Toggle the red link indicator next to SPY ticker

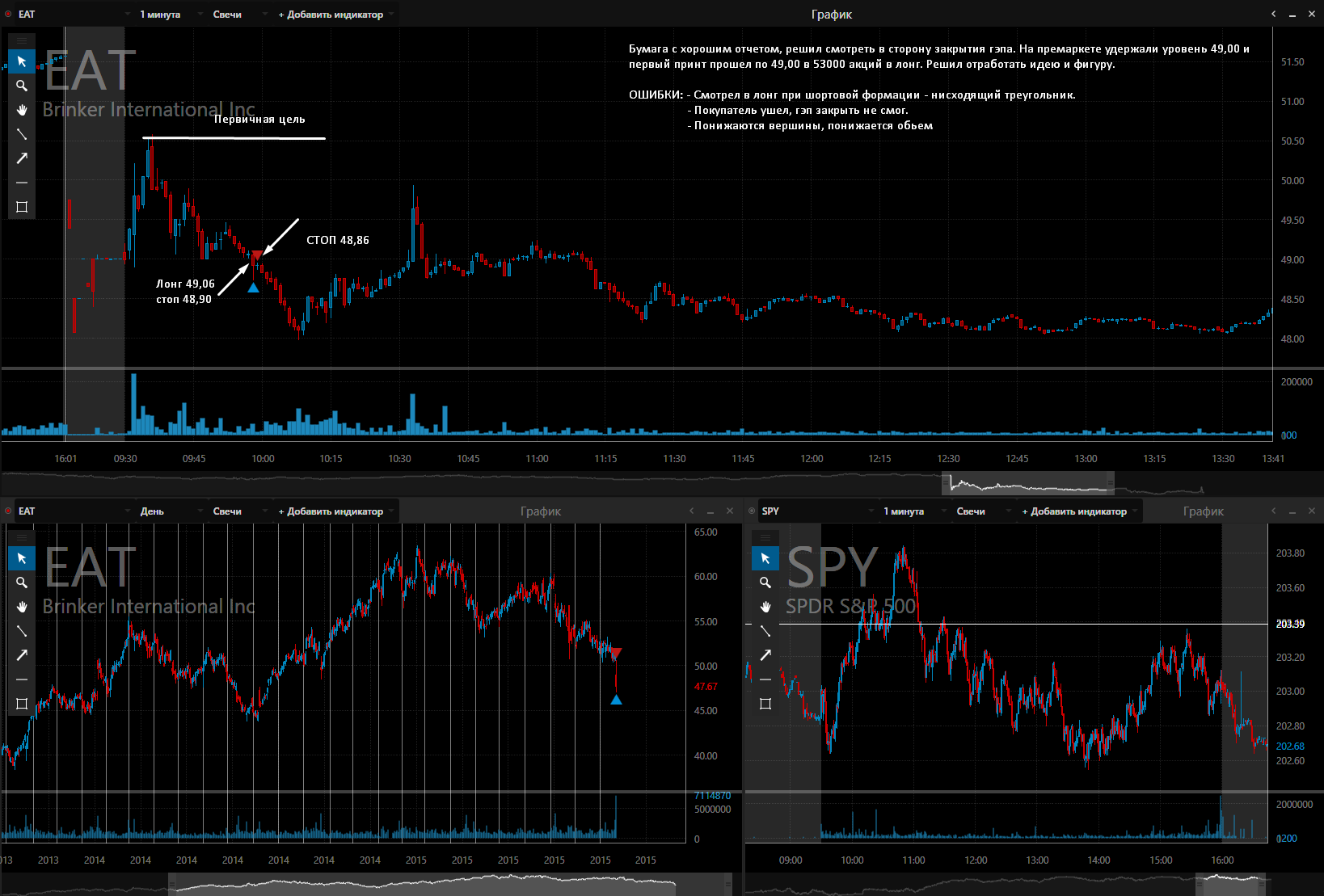(752, 511)
